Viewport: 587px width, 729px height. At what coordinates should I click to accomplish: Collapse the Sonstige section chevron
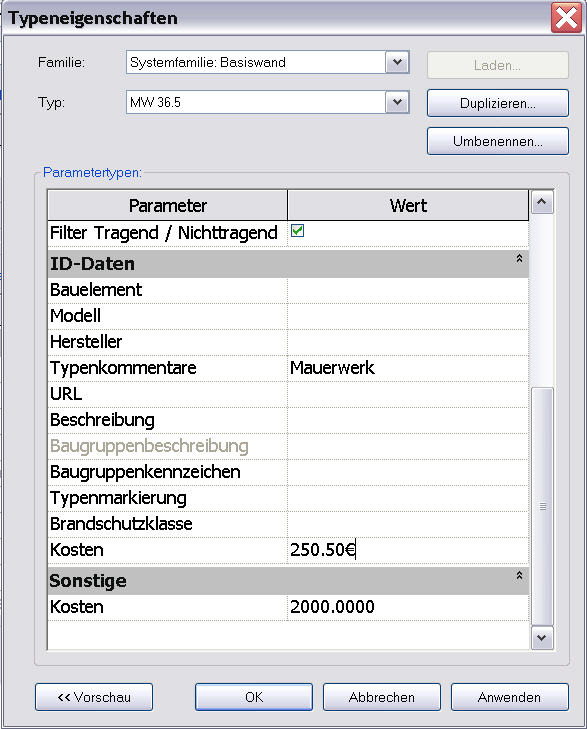tap(519, 576)
